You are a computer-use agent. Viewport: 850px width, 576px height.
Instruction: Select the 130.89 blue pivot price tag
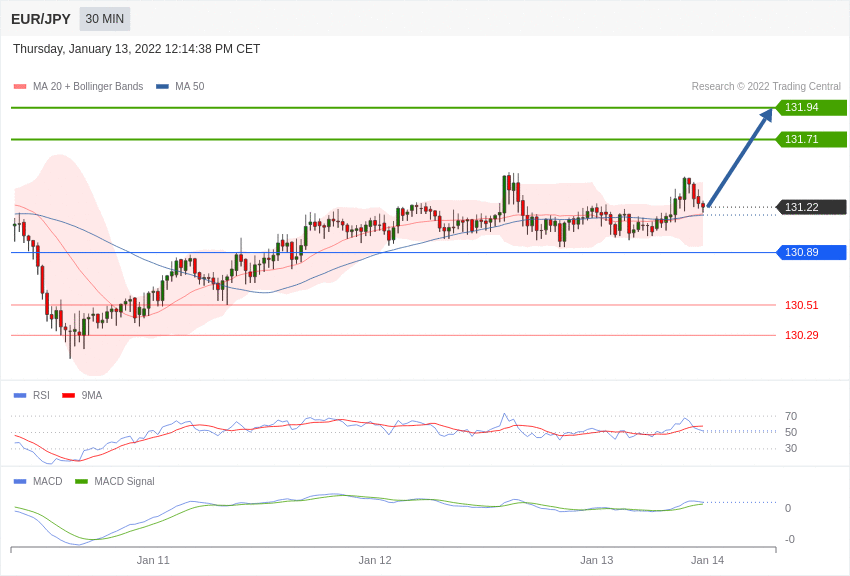(811, 252)
